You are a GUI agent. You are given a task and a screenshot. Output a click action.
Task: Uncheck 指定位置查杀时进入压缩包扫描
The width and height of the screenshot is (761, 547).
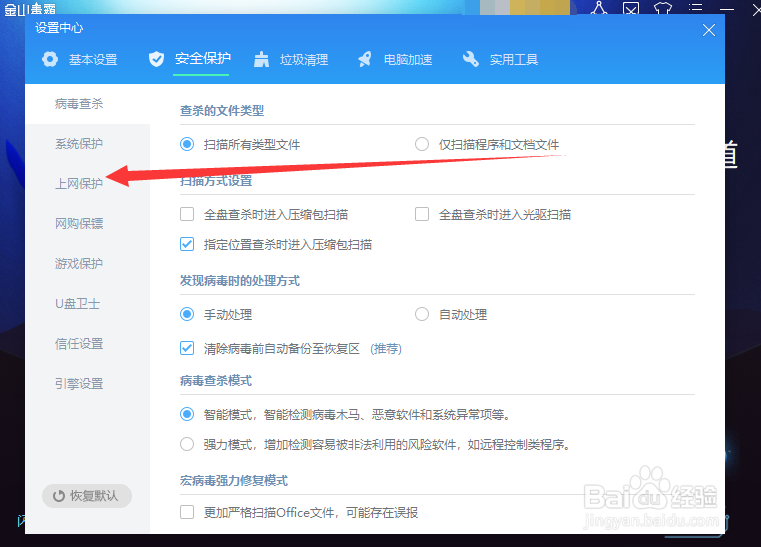pos(187,244)
